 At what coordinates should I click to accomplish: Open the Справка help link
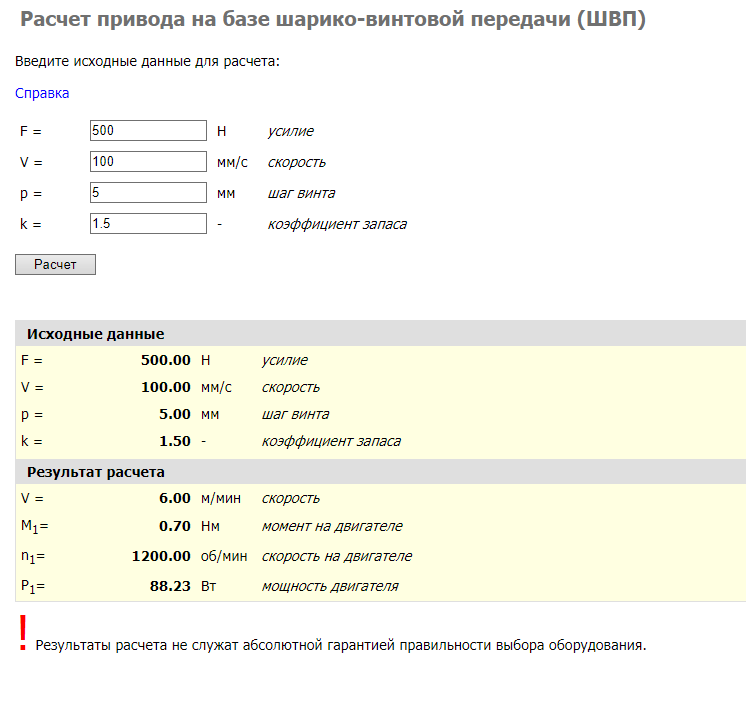[x=42, y=93]
